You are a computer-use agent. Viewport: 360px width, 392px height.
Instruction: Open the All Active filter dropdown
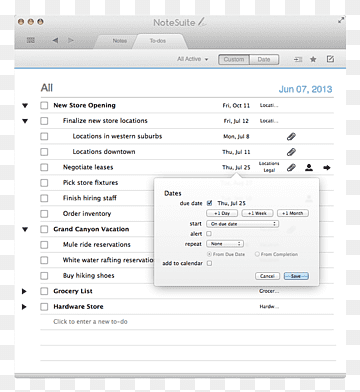[192, 59]
